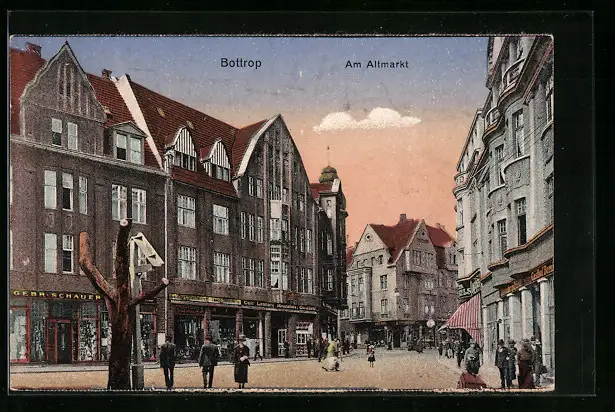Click the "Bottrop" caption text
This screenshot has width=615, height=412.
point(241,63)
